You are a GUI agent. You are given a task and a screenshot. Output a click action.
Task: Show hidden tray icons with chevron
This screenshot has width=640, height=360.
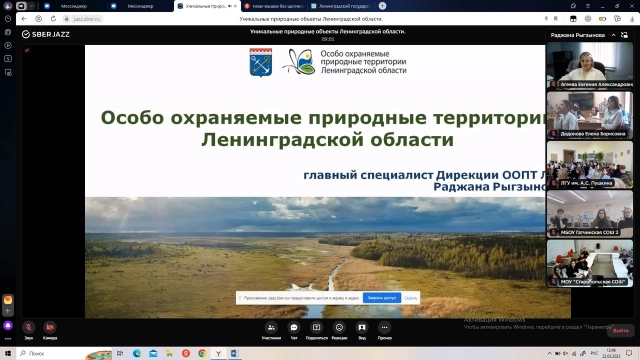click(x=549, y=353)
